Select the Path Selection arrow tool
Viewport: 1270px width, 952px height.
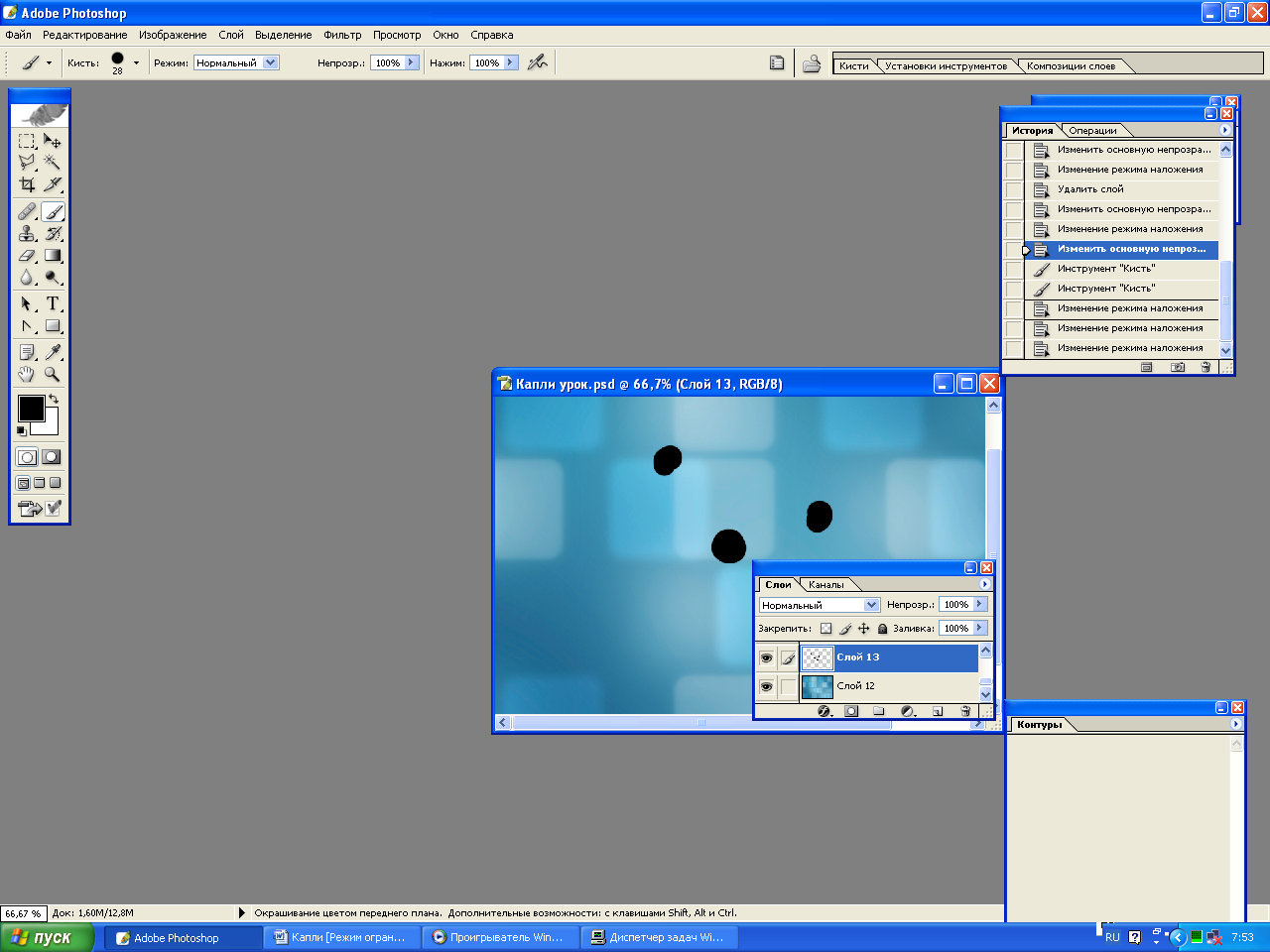coord(27,303)
